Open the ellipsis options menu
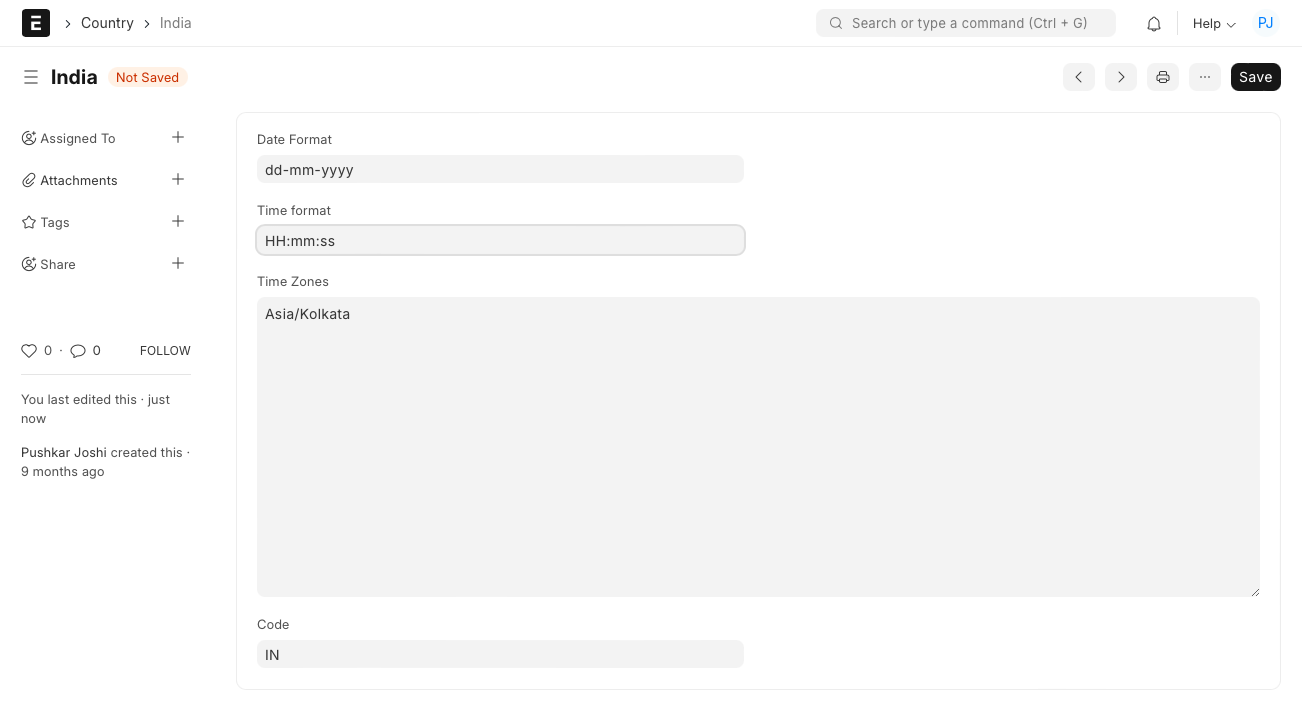1302x703 pixels. coord(1204,77)
